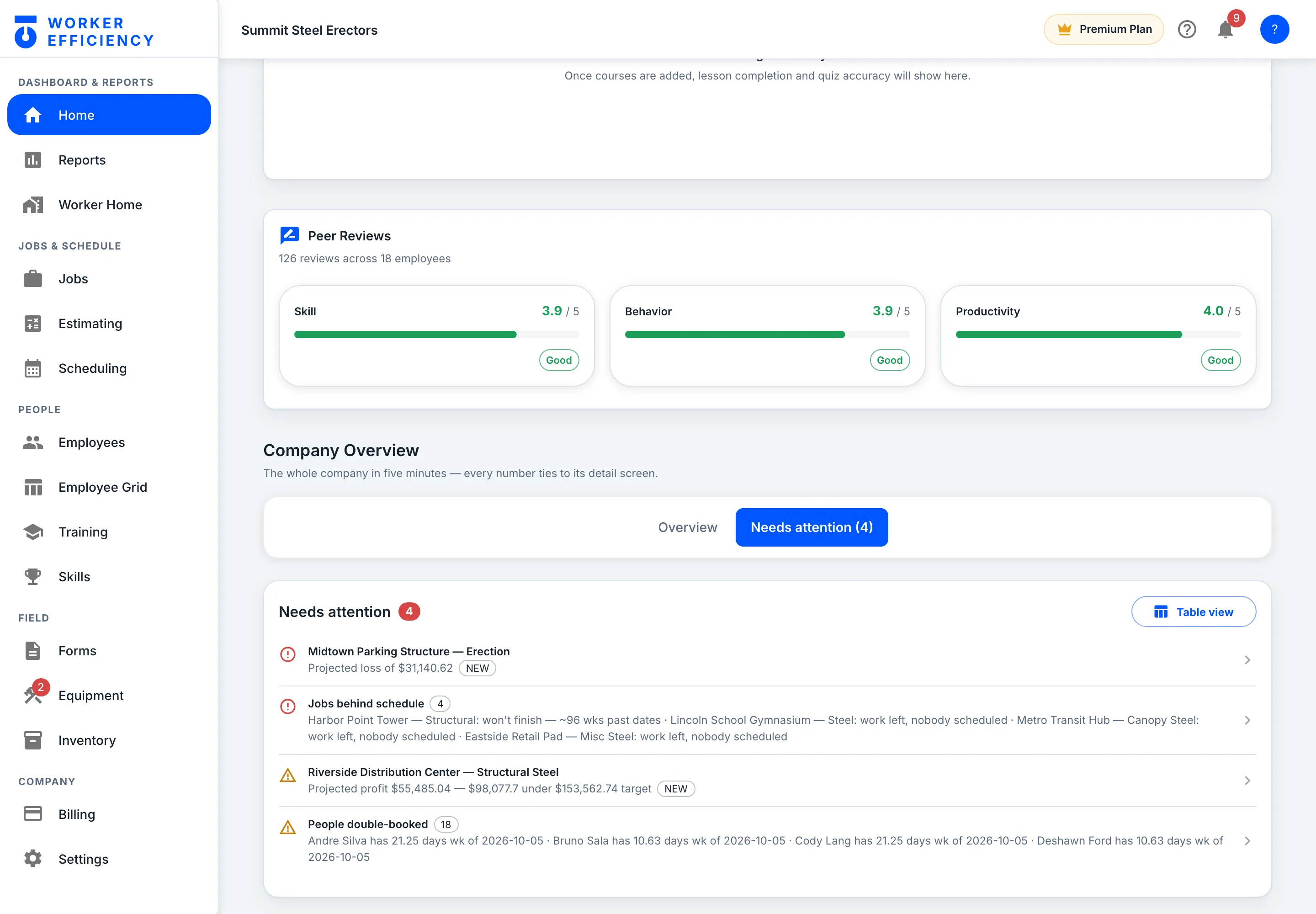Click the Good badge in Productivity card

[1220, 360]
